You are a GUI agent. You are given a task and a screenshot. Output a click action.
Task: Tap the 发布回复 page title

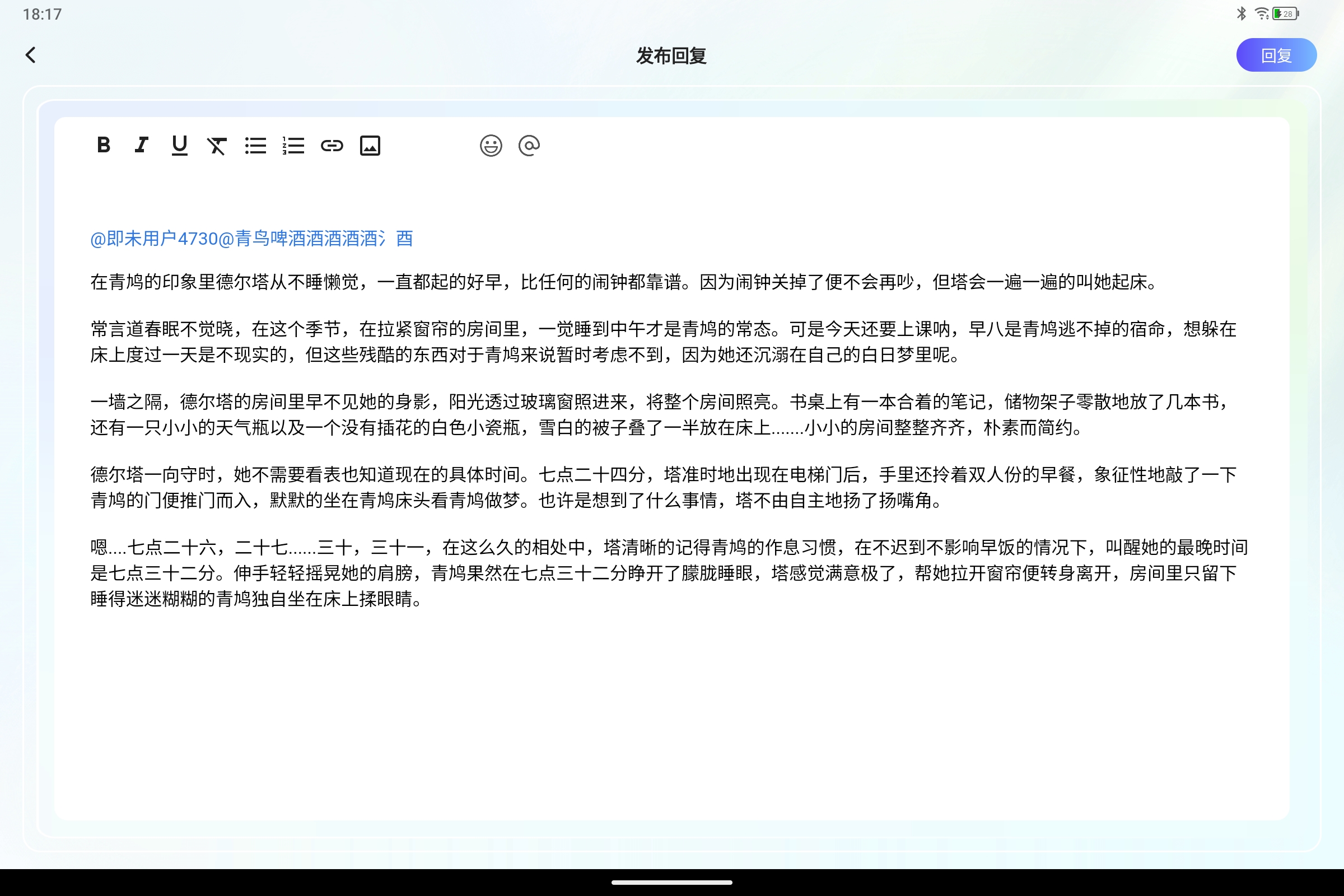pyautogui.click(x=671, y=56)
